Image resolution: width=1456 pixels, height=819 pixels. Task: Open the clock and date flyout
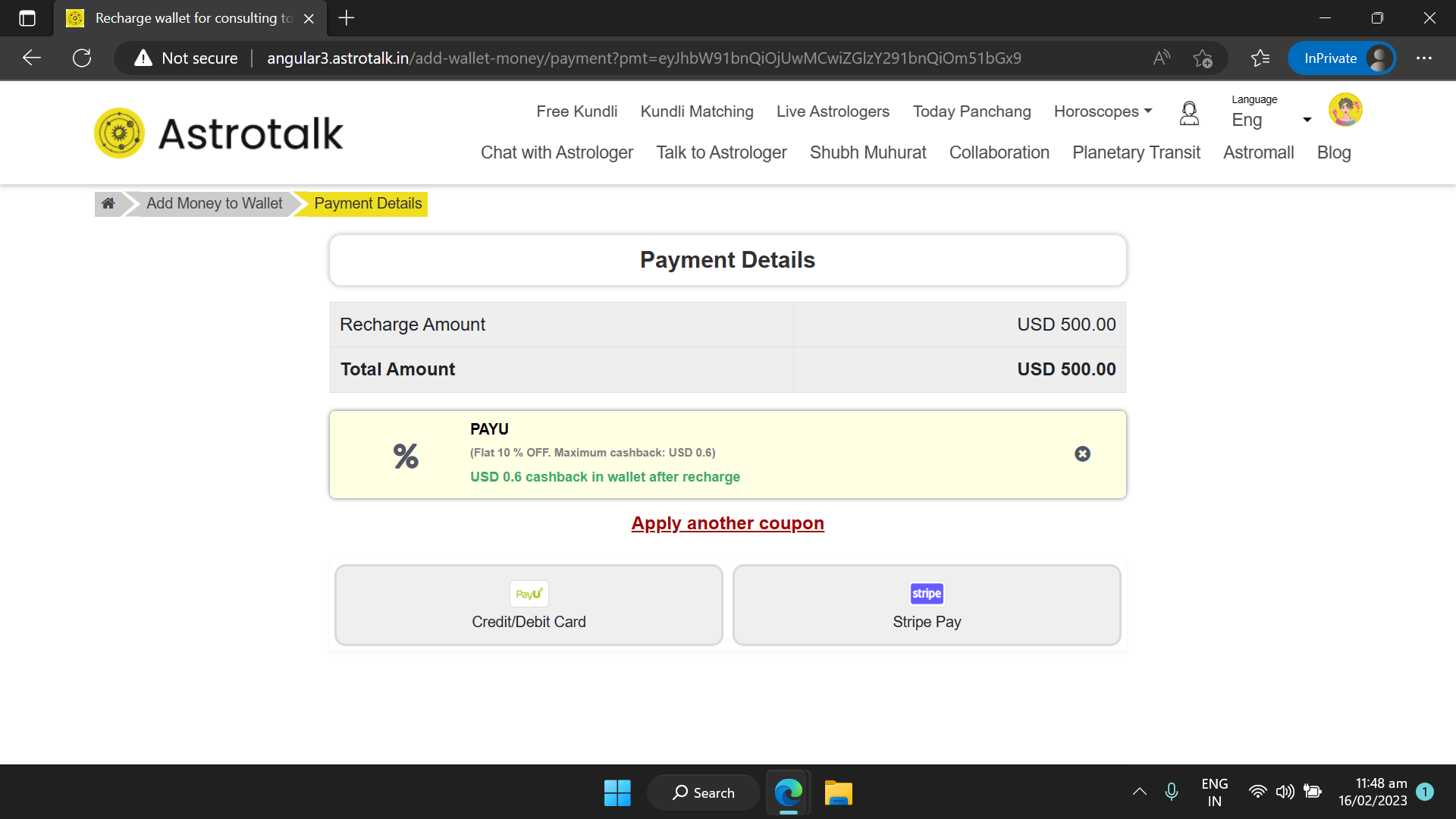point(1373,792)
